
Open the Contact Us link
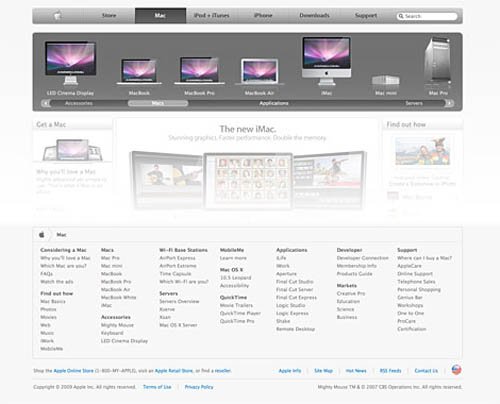pyautogui.click(x=426, y=371)
